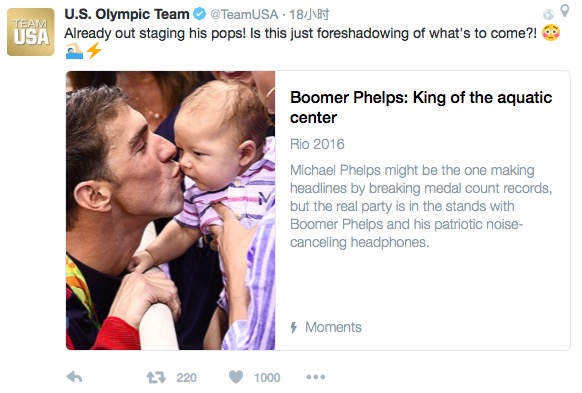The height and width of the screenshot is (393, 582).
Task: Click the Moments lightning bolt icon
Action: pos(294,327)
